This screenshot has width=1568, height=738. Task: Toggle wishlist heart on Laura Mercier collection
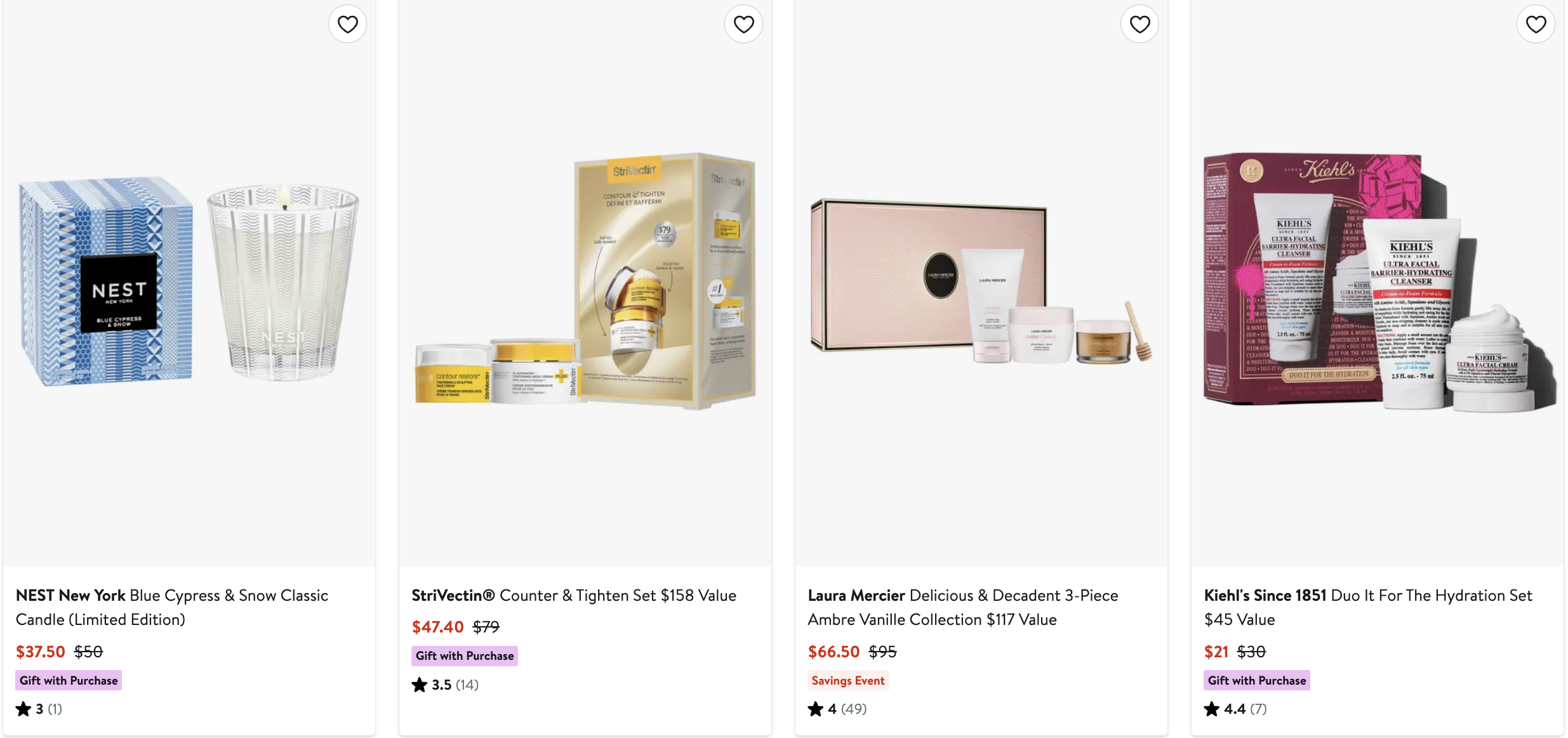[1139, 24]
